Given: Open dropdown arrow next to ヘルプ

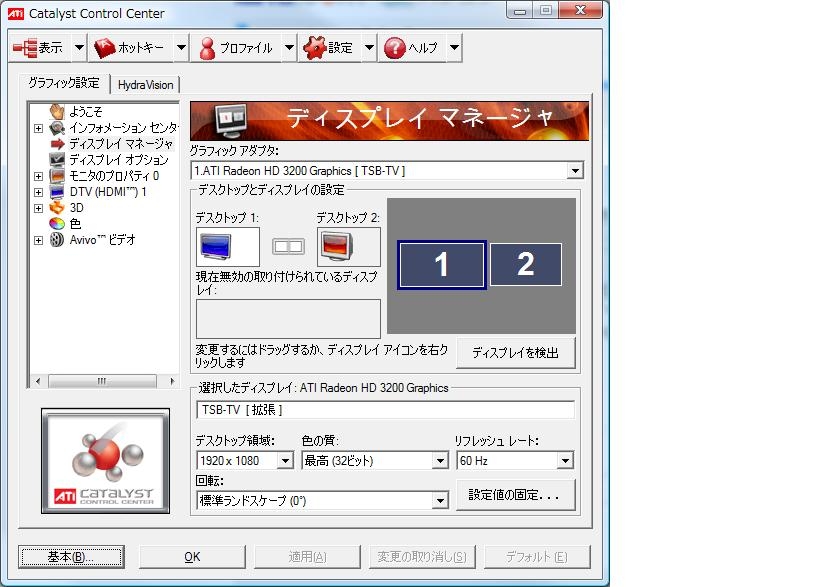Looking at the screenshot, I should (454, 48).
